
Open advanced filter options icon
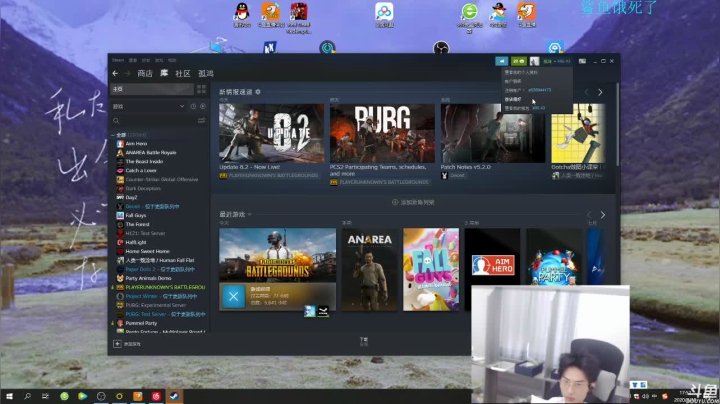[201, 121]
